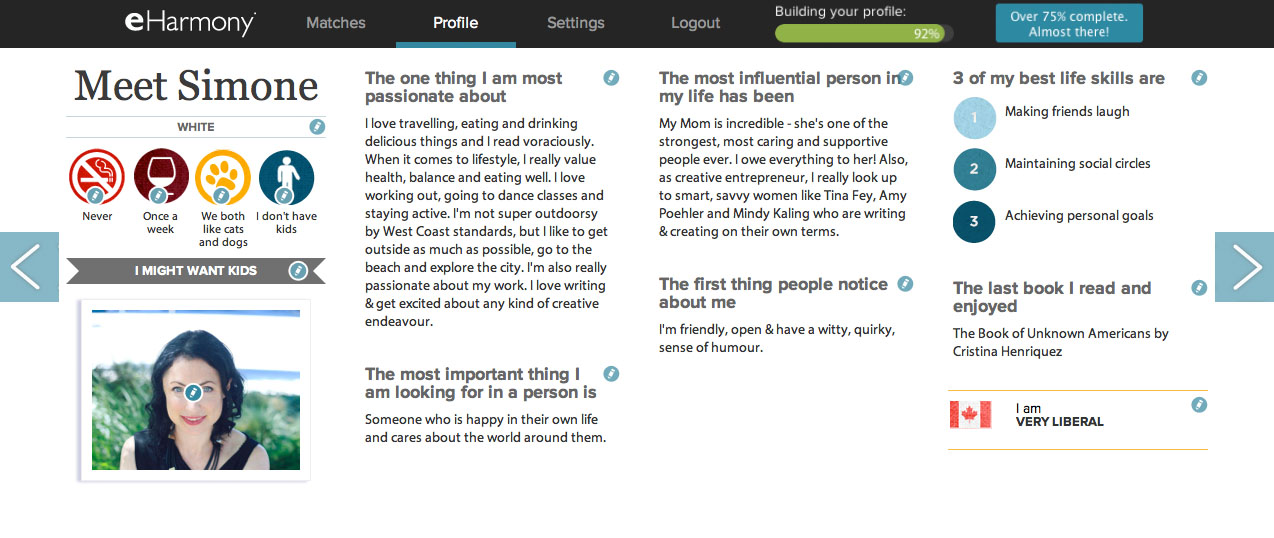The height and width of the screenshot is (538, 1274).
Task: Click the Logout link
Action: click(x=696, y=23)
